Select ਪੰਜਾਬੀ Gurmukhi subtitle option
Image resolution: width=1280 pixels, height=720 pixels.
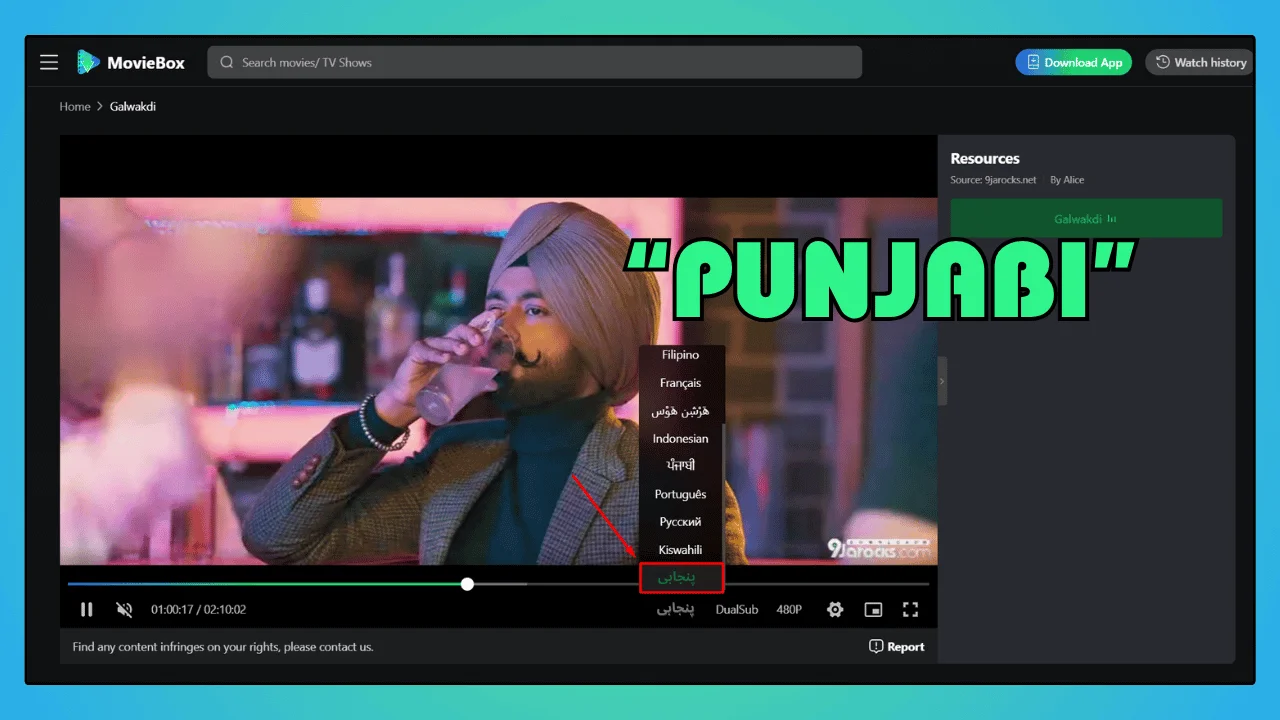coord(680,466)
